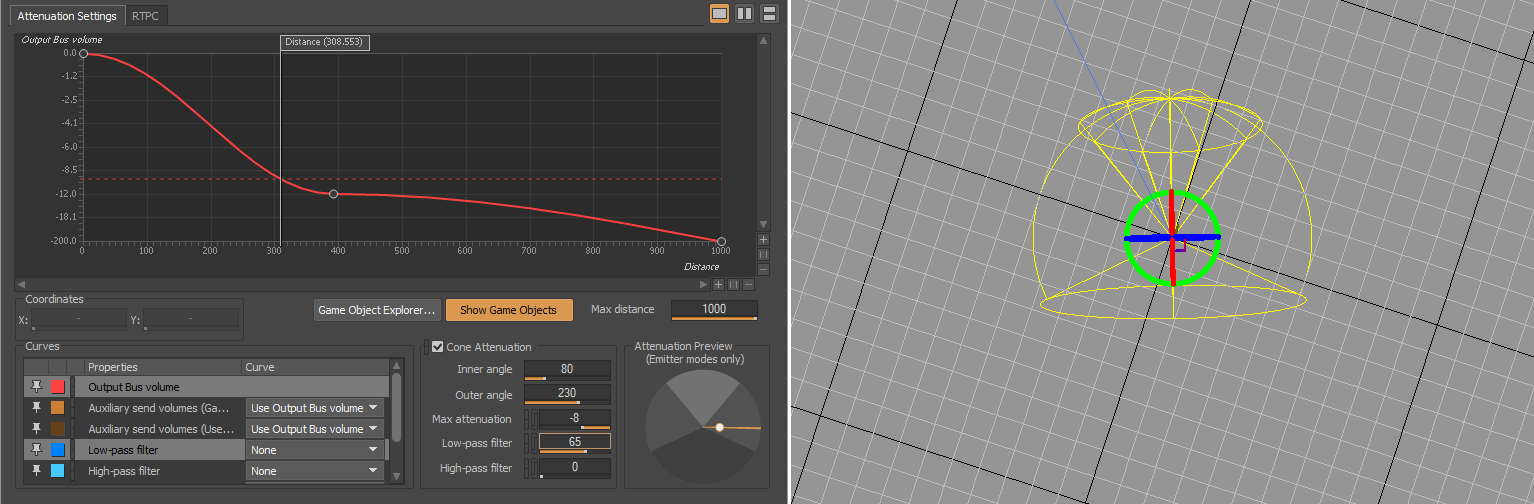Pin the User-defined auxiliary send volumes curve
This screenshot has height=504, width=1534.
37,428
